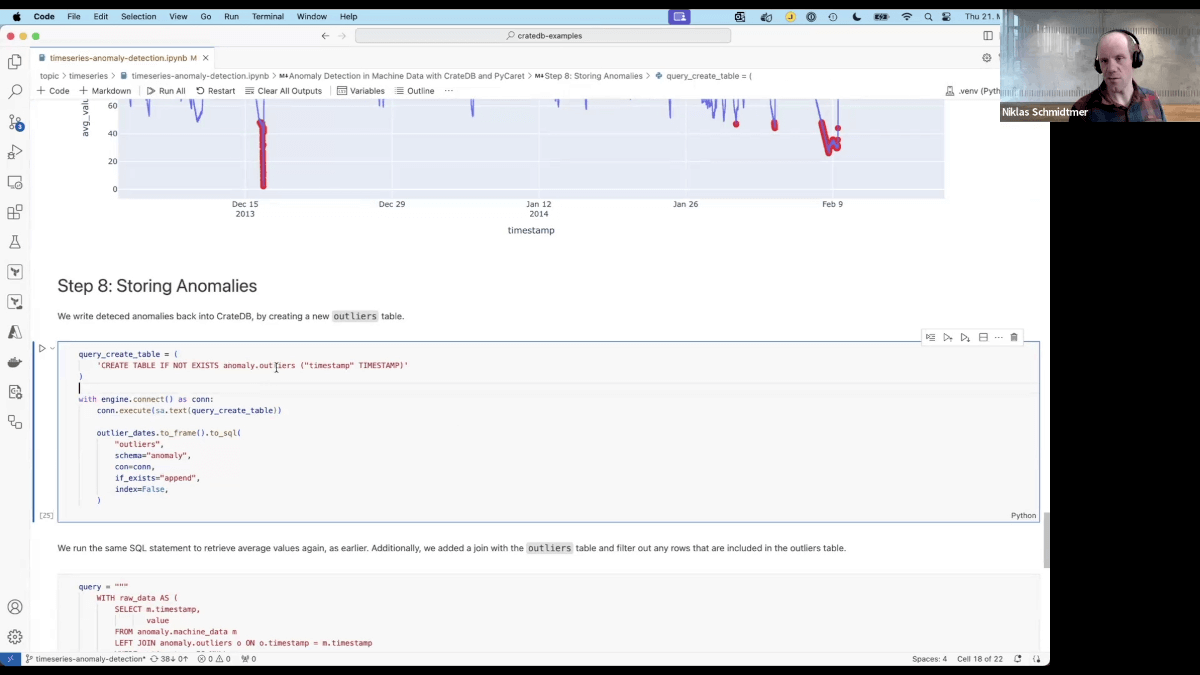Expand run options chevron beside cell run button
Viewport: 1200px width, 675px height.
coord(53,349)
